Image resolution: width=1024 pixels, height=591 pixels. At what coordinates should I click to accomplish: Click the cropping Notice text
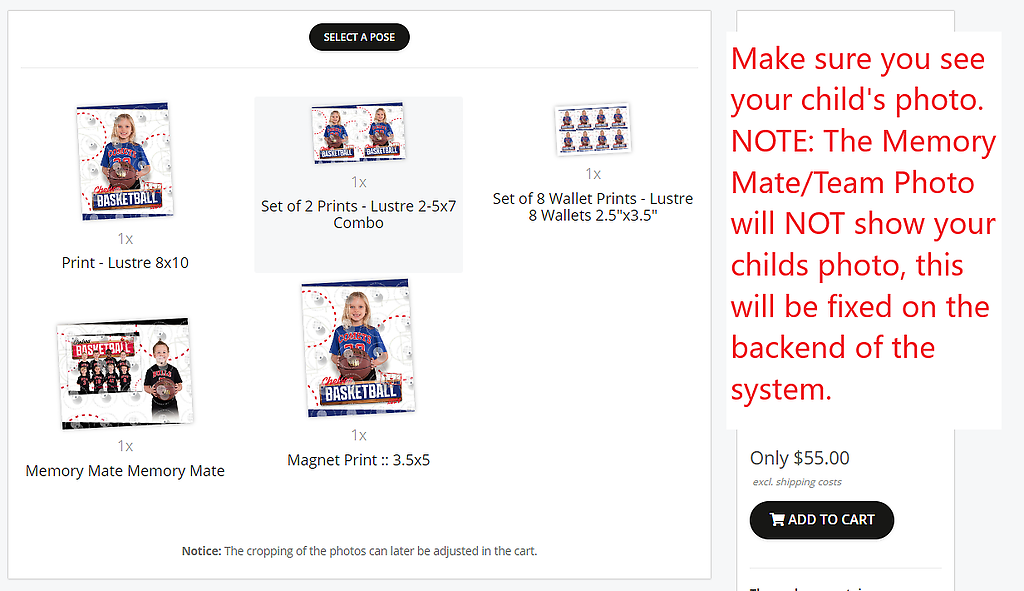(x=359, y=551)
